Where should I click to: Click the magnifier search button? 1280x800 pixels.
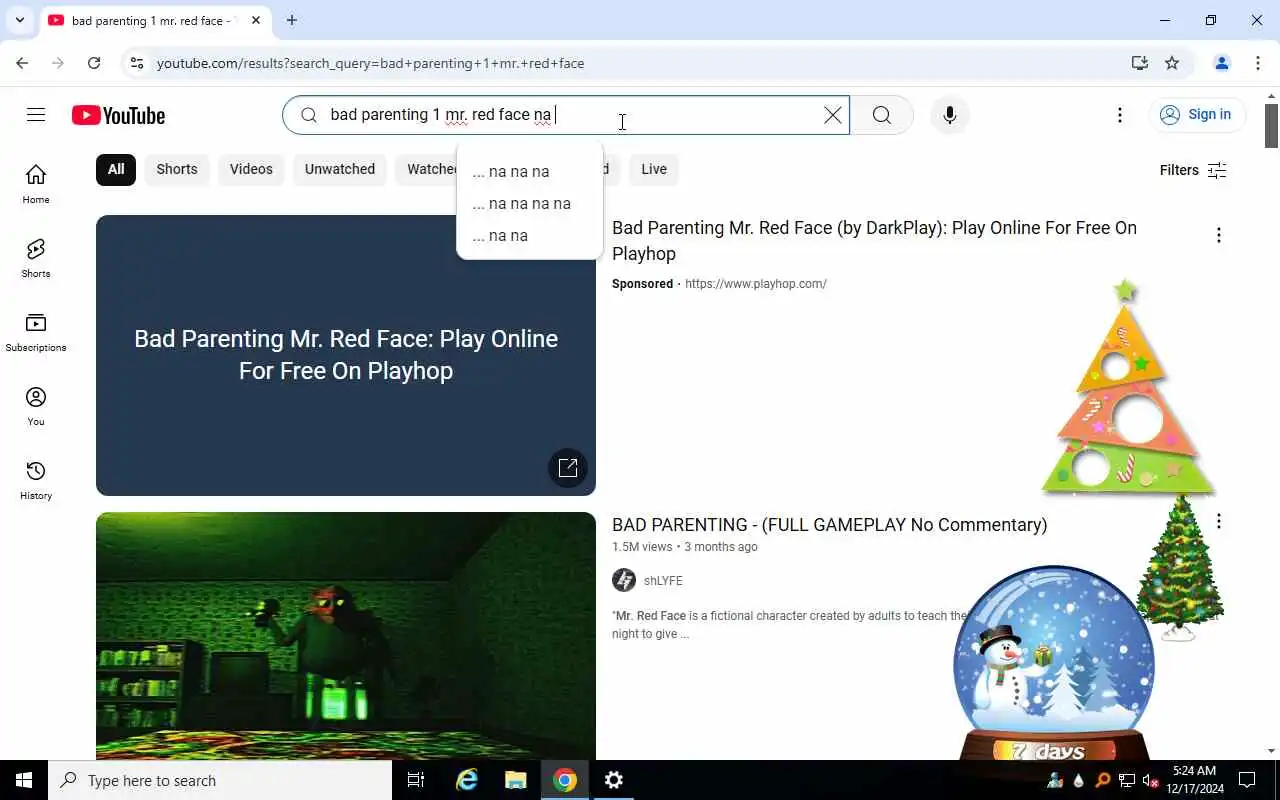(x=881, y=115)
